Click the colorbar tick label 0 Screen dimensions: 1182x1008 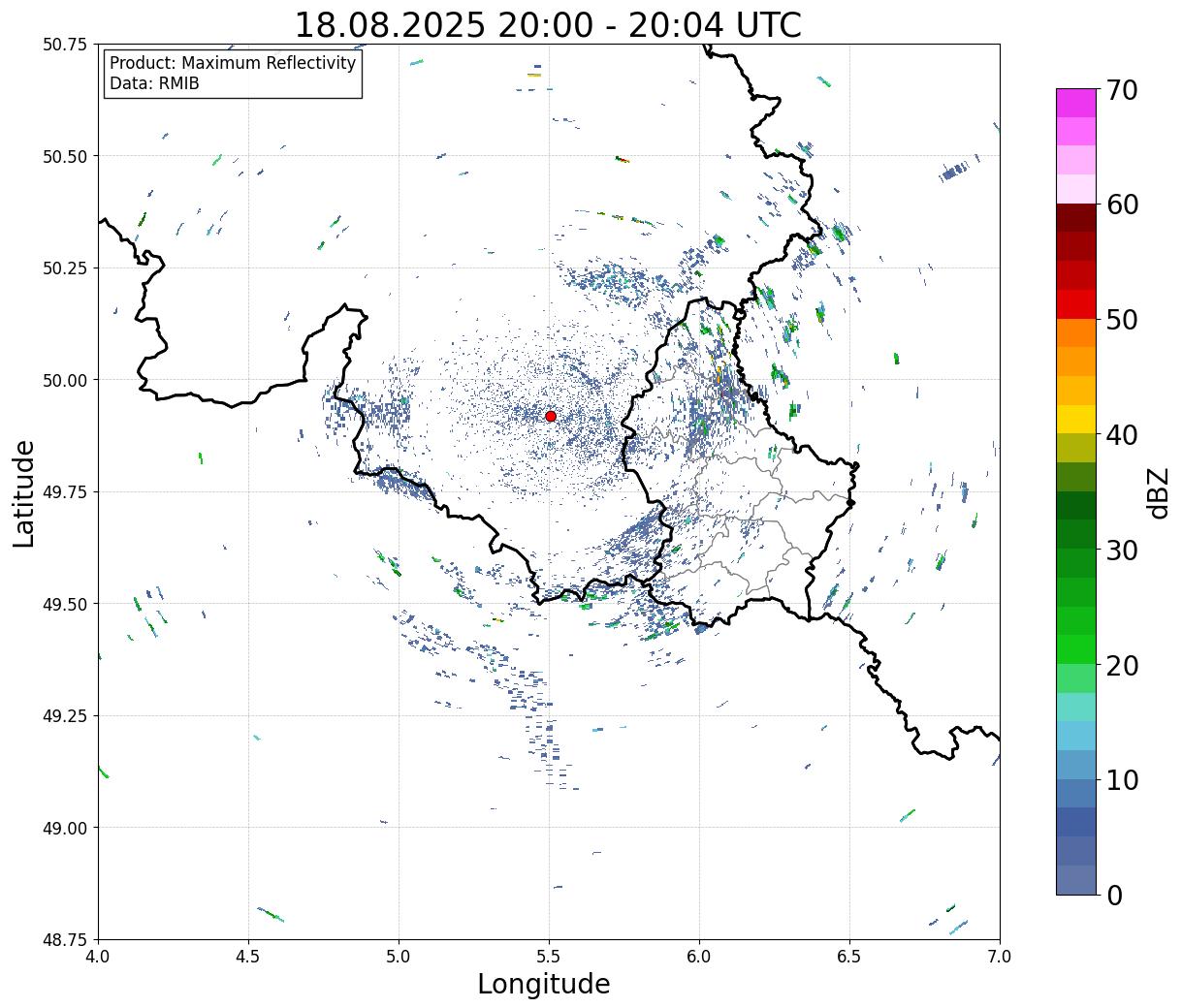tap(1114, 895)
